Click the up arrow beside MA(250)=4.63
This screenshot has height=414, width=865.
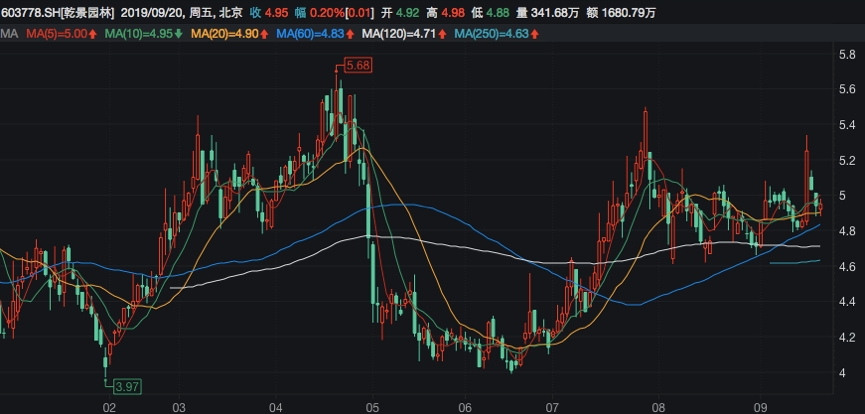point(536,35)
